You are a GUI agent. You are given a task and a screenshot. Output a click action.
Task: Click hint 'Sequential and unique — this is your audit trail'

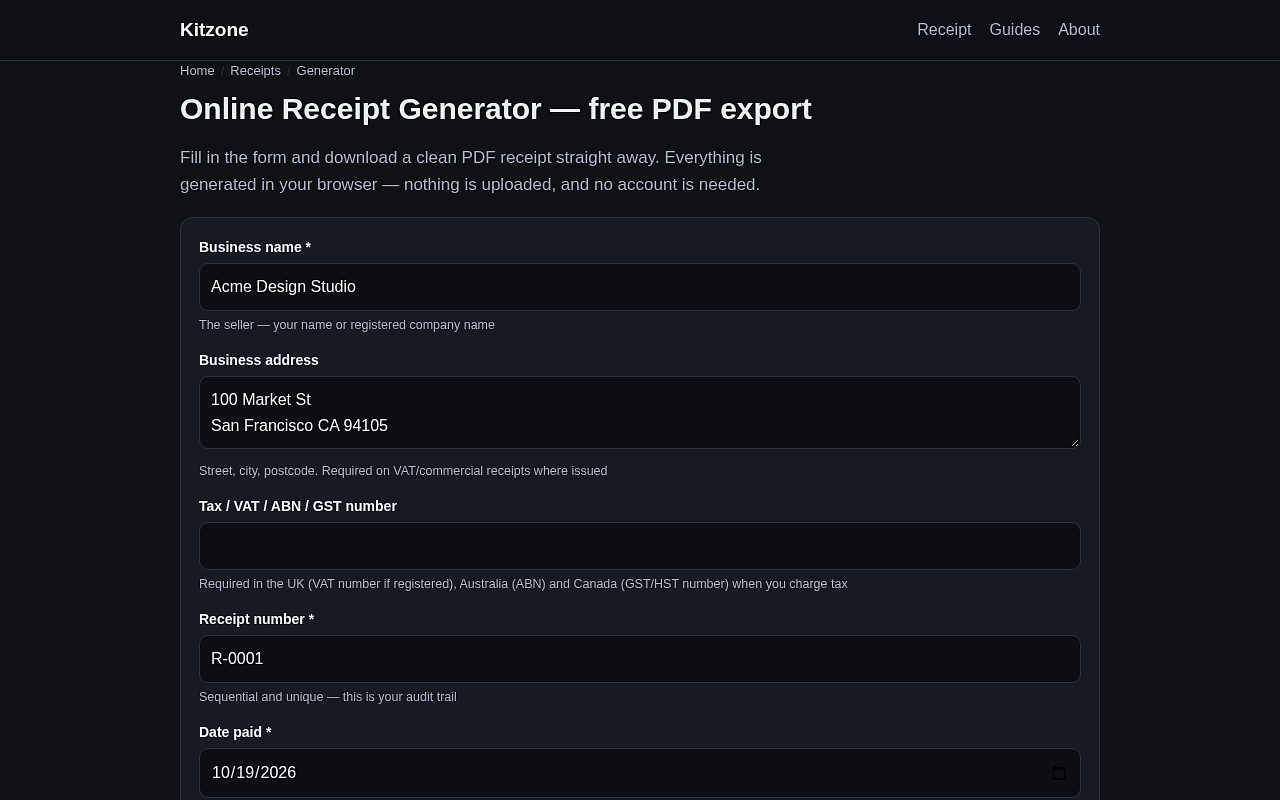tap(328, 697)
